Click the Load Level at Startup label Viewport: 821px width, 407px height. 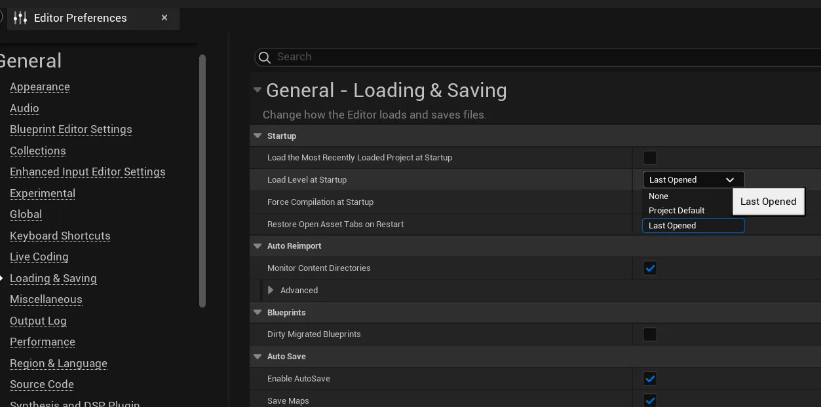[x=307, y=180]
